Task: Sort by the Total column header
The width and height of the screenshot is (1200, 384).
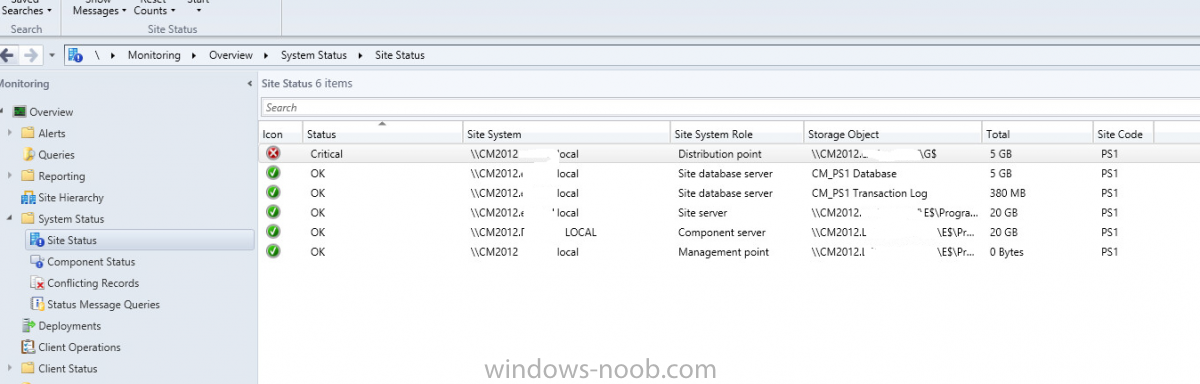Action: click(1037, 134)
